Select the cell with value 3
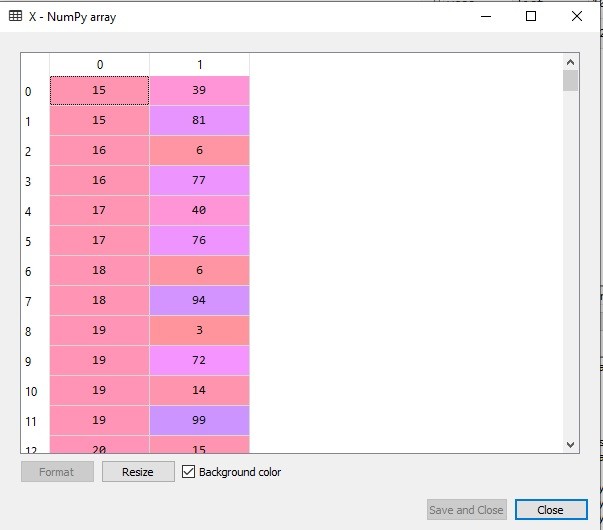 (199, 331)
